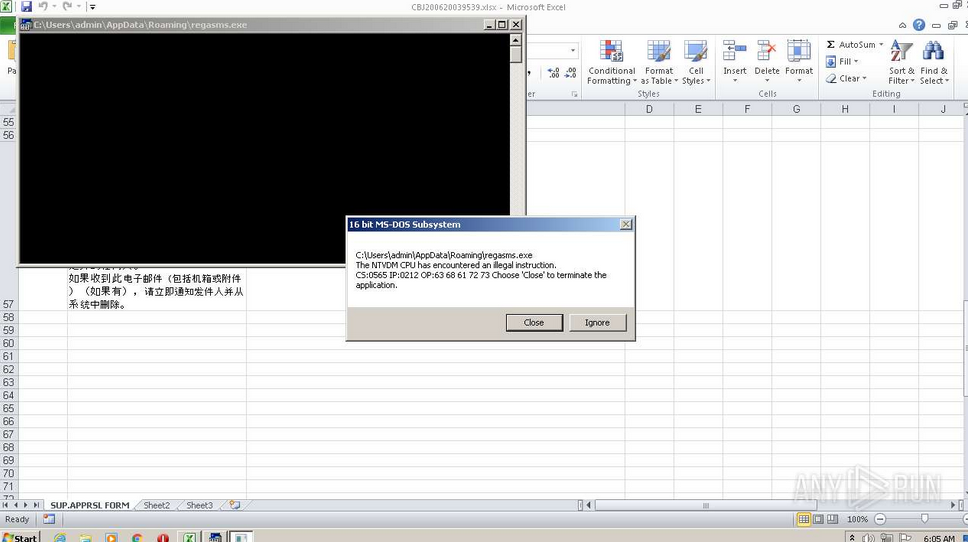Switch to Normal view
Screen dimensions: 968x542
[x=803, y=519]
